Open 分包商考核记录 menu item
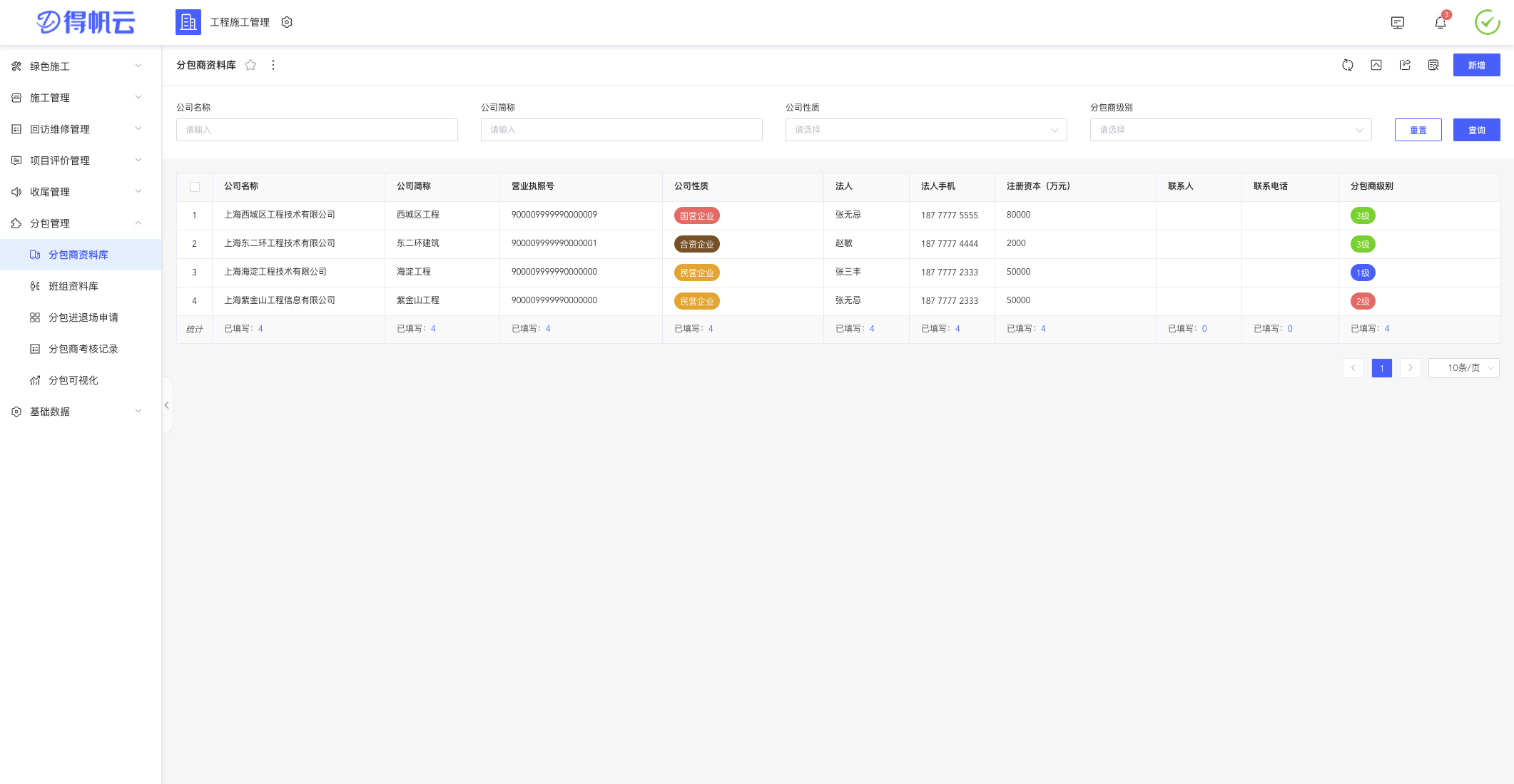This screenshot has width=1514, height=784. (x=81, y=349)
